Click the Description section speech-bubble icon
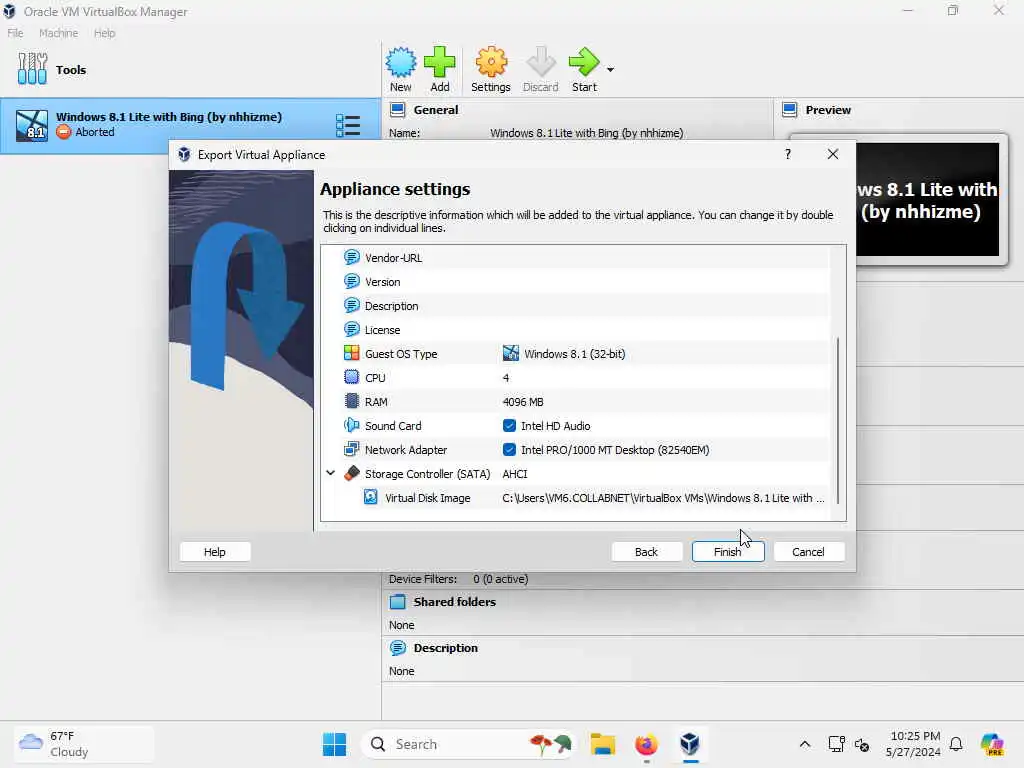The width and height of the screenshot is (1024, 768). [397, 648]
